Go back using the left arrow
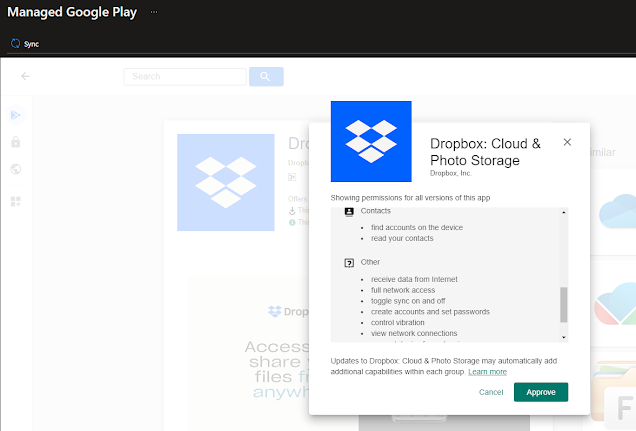The height and width of the screenshot is (431, 636). [25, 76]
